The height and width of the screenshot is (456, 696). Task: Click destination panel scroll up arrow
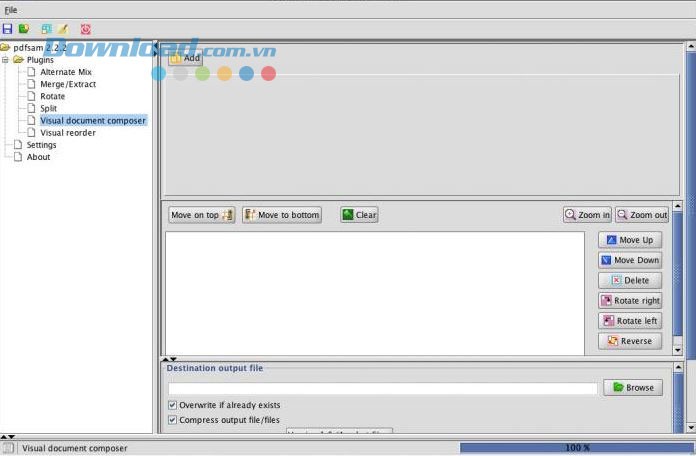[678, 368]
